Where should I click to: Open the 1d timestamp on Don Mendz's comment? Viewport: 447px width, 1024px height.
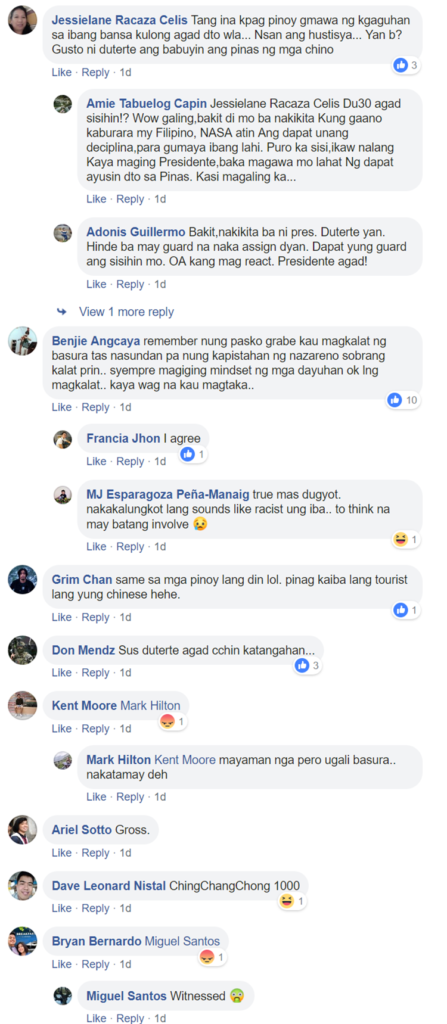(125, 673)
